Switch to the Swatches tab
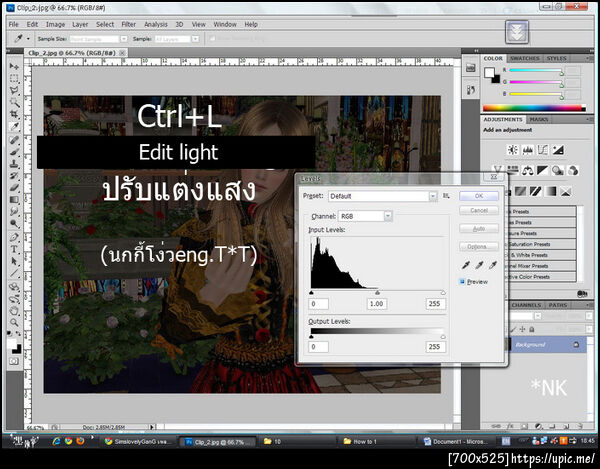Viewport: 600px width, 469px height. (525, 59)
